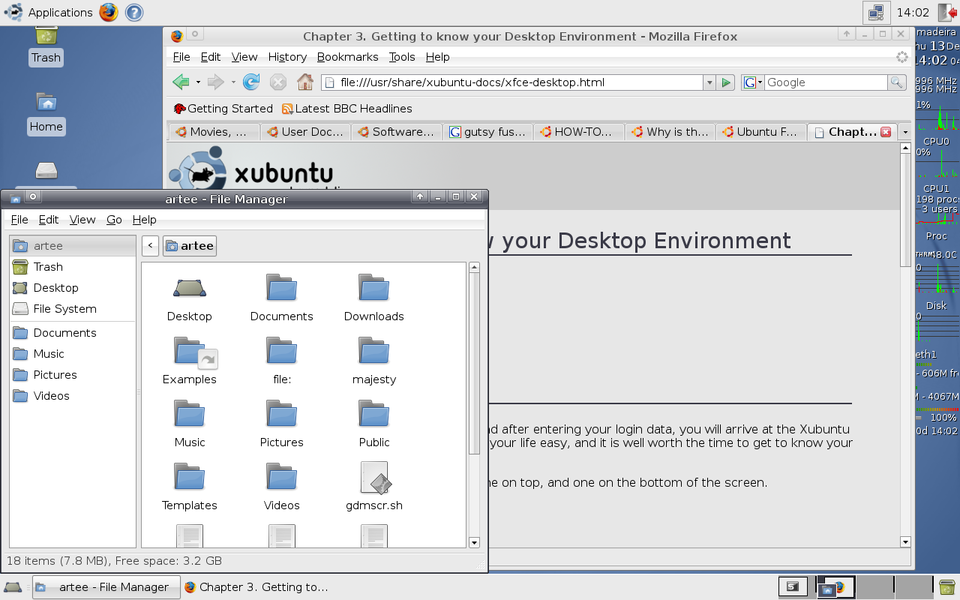Click the Firefox page scroll down arrow
960x600 pixels.
(906, 542)
